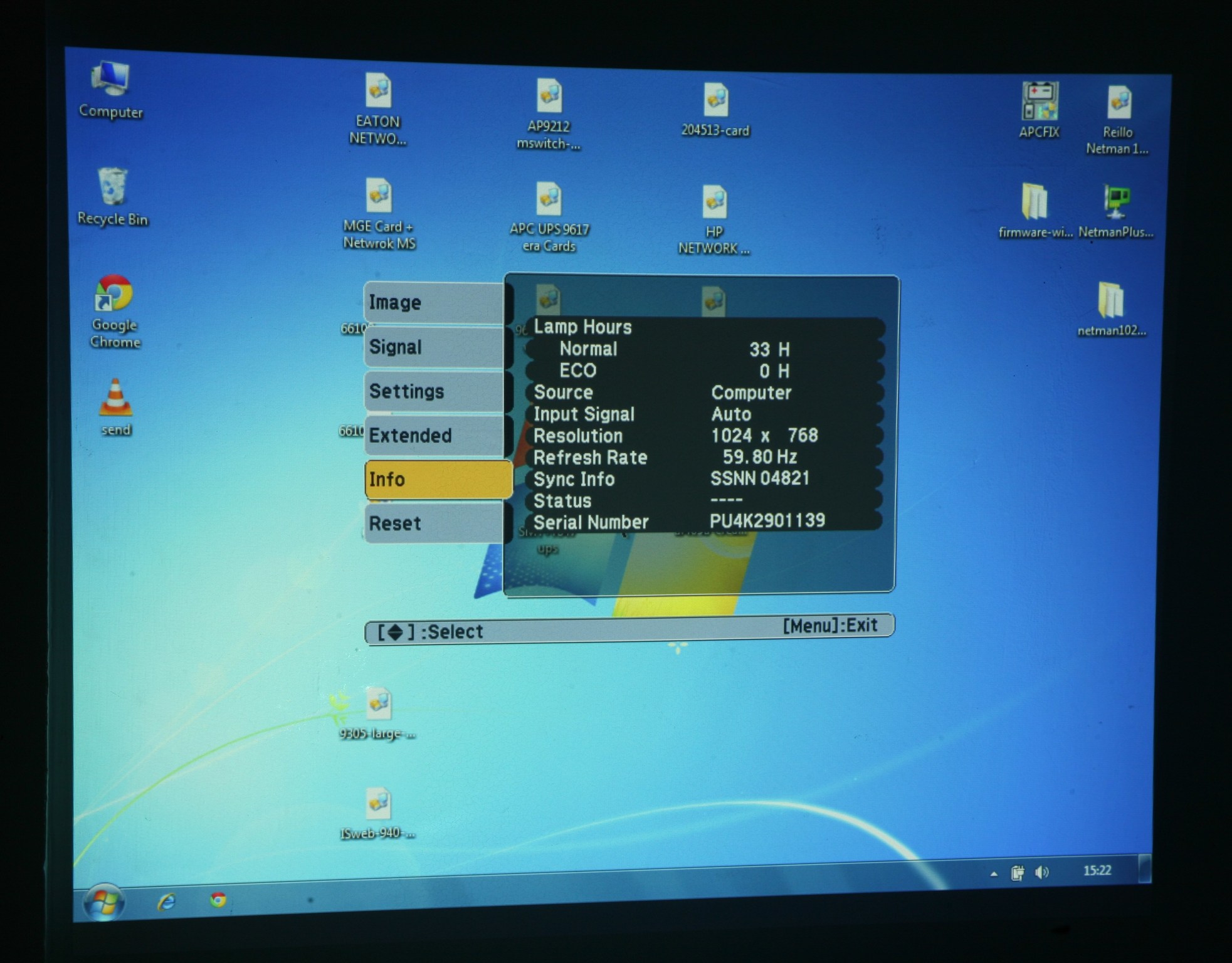Click the Normal lamp hours value 33 H
This screenshot has width=1232, height=963.
[x=769, y=349]
